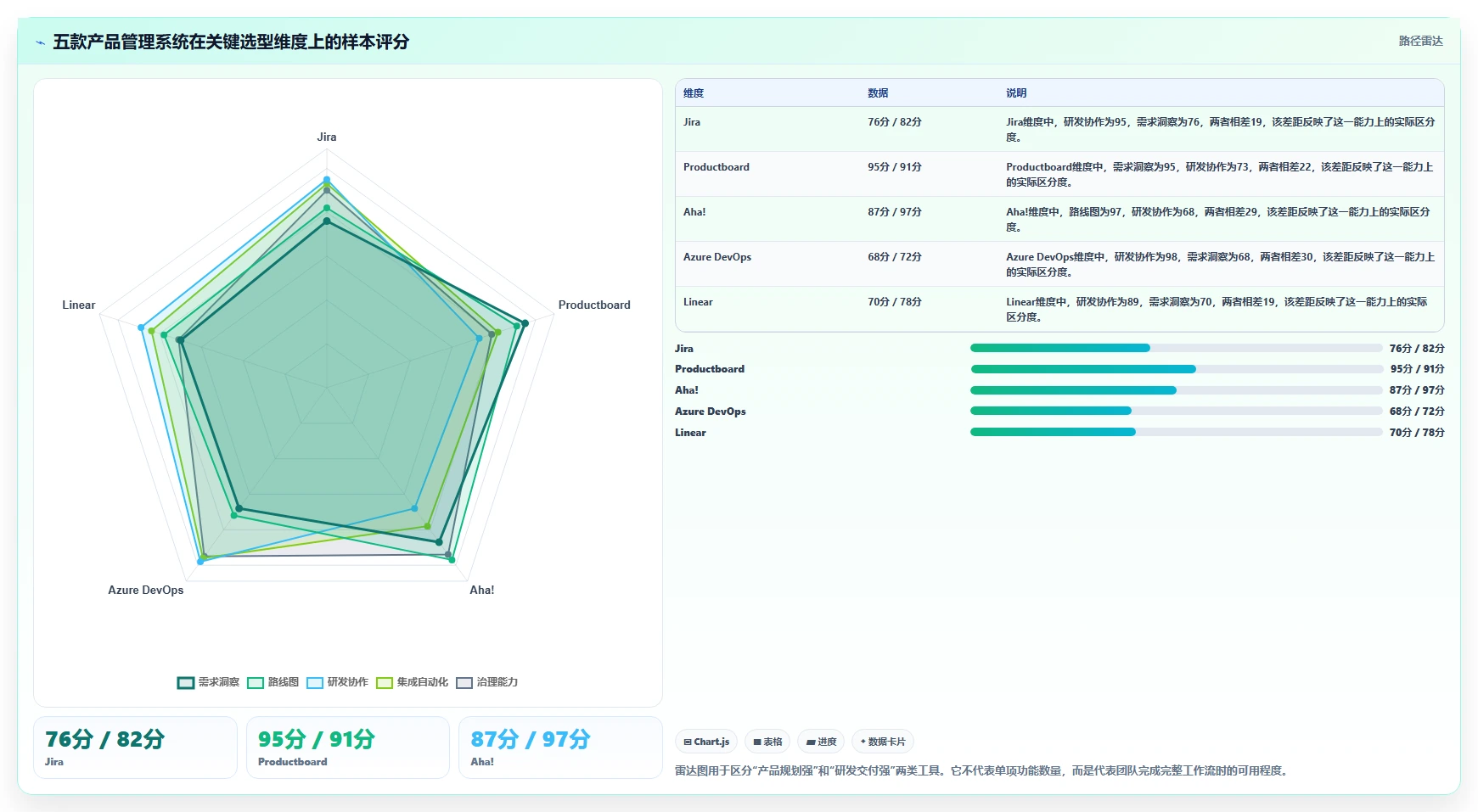Toggle the 路线图 legend series
Image resolution: width=1478 pixels, height=812 pixels.
(273, 682)
